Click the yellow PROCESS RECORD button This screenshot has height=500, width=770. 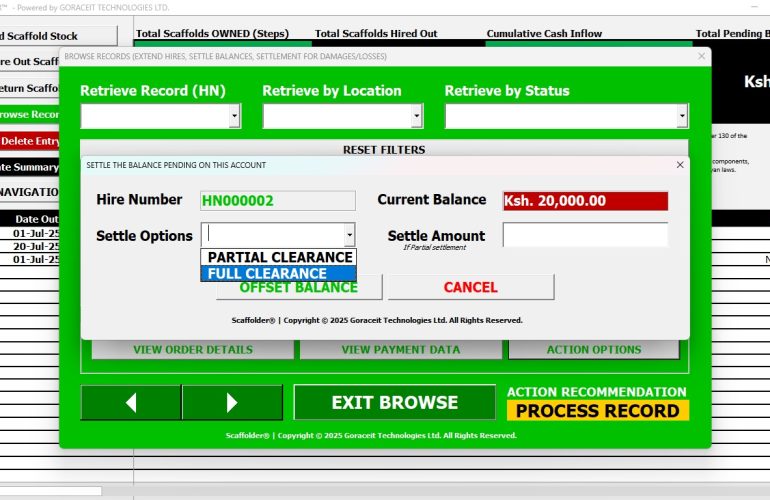coord(597,410)
